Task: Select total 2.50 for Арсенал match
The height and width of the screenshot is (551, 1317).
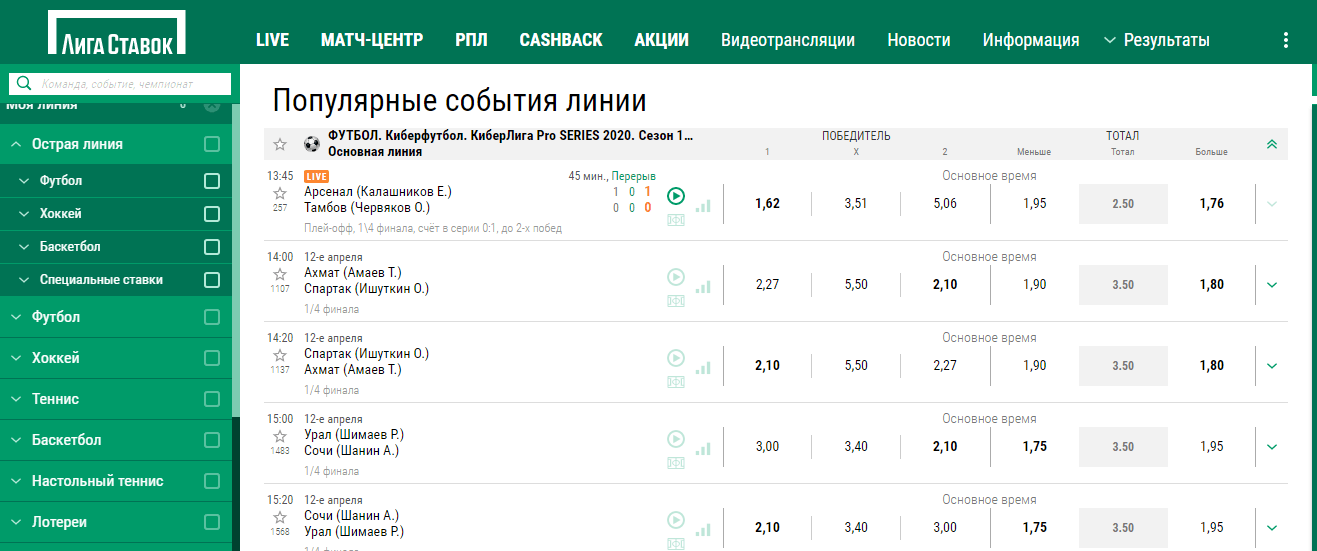Action: [1123, 203]
